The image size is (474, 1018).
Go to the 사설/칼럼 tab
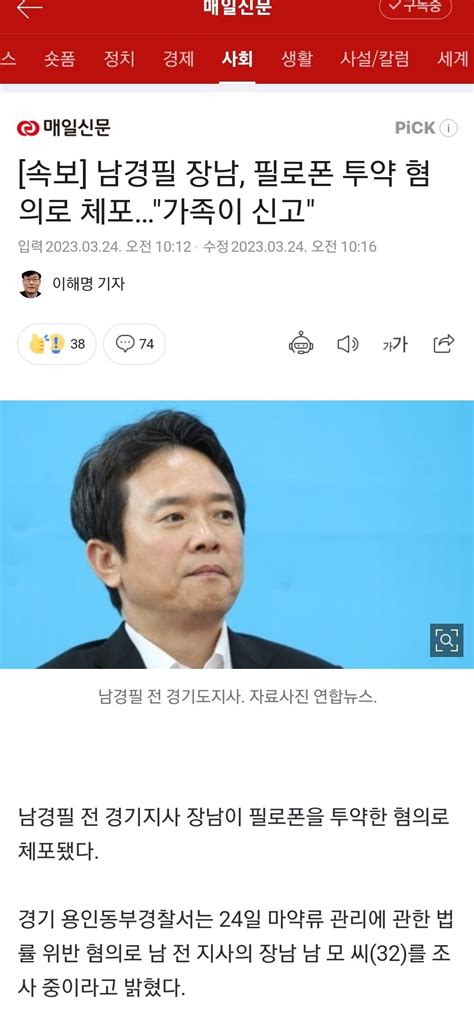(x=375, y=59)
